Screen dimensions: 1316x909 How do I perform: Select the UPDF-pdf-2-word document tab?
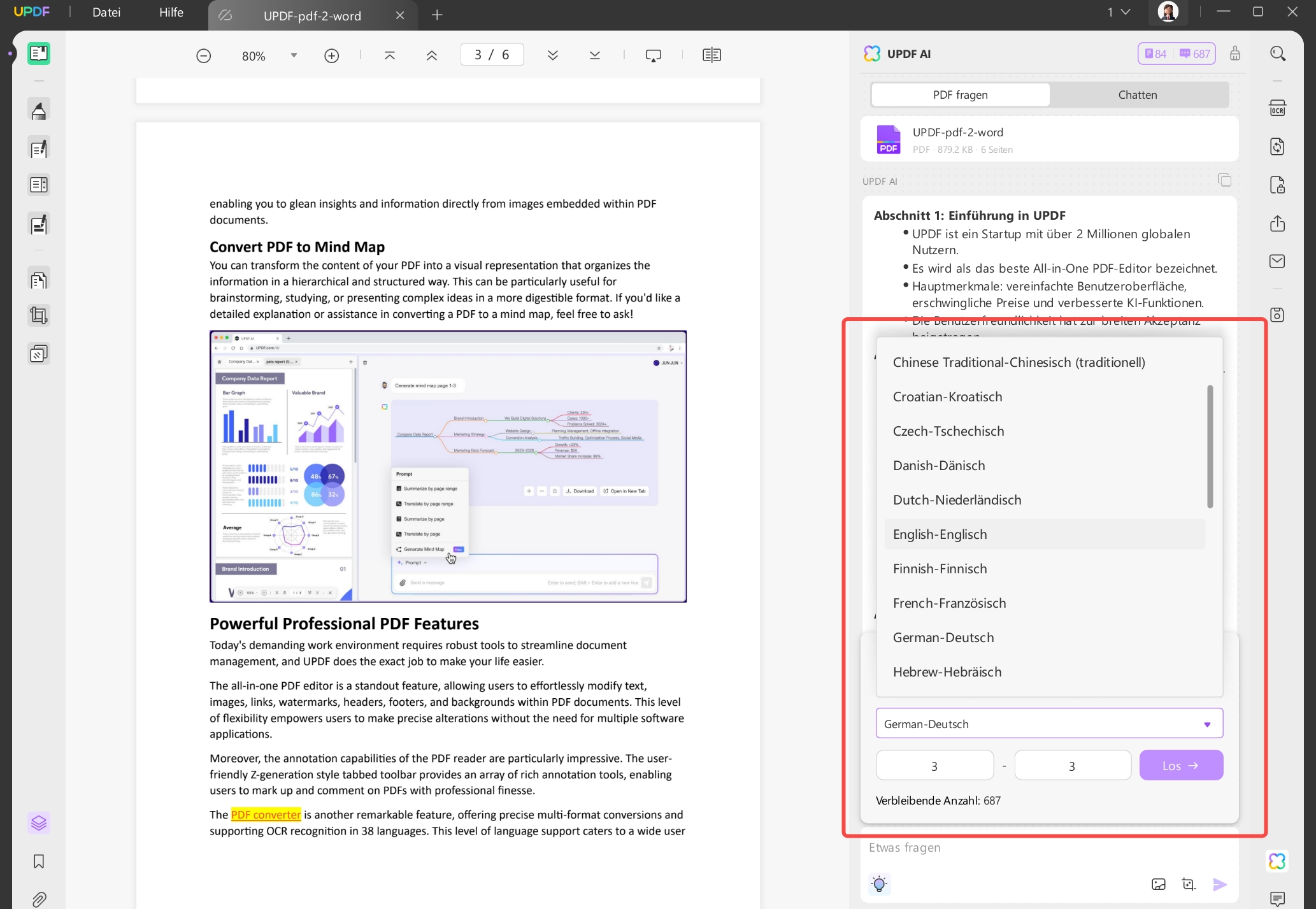click(x=312, y=15)
